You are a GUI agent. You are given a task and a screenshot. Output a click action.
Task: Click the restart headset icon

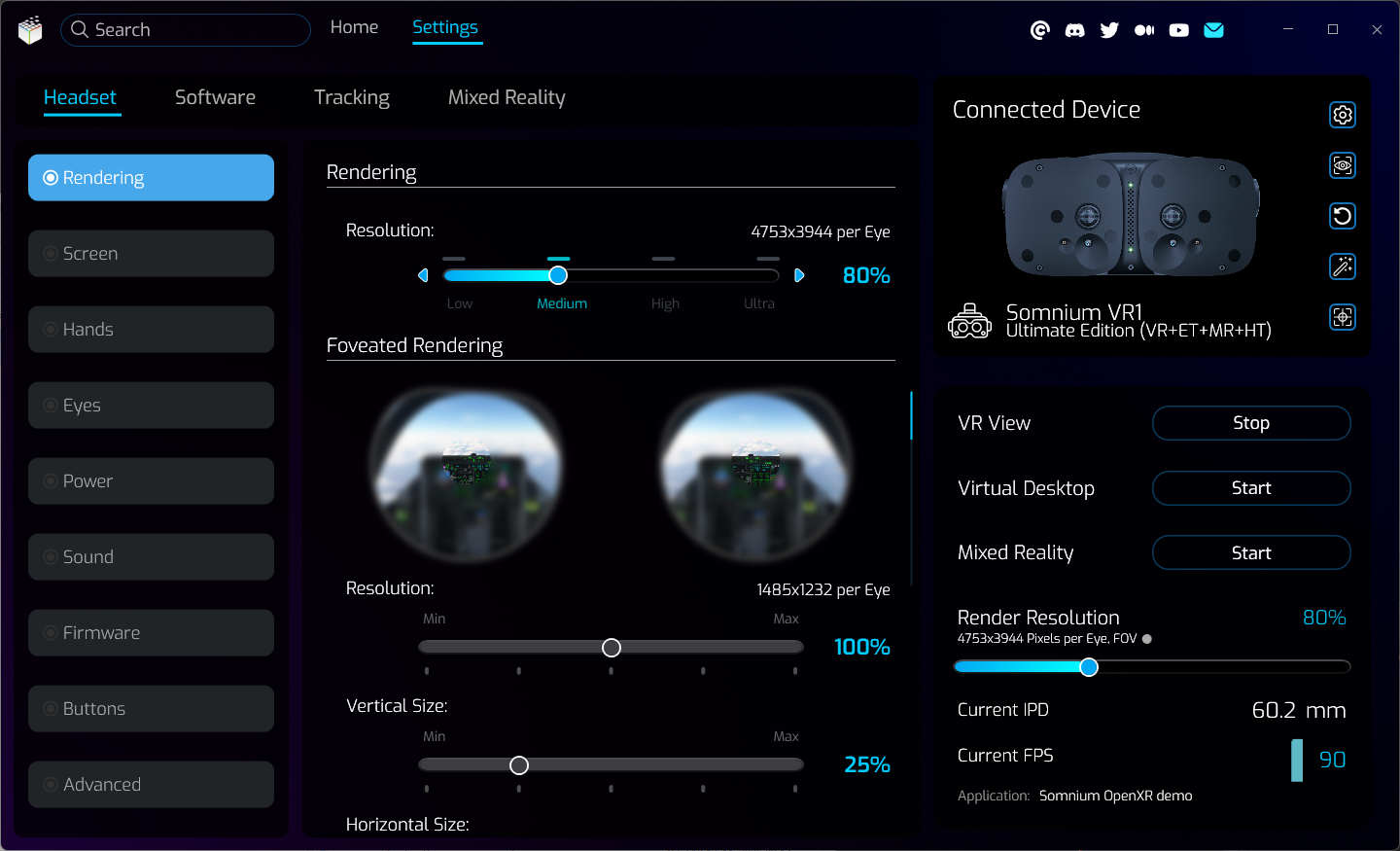(1343, 216)
